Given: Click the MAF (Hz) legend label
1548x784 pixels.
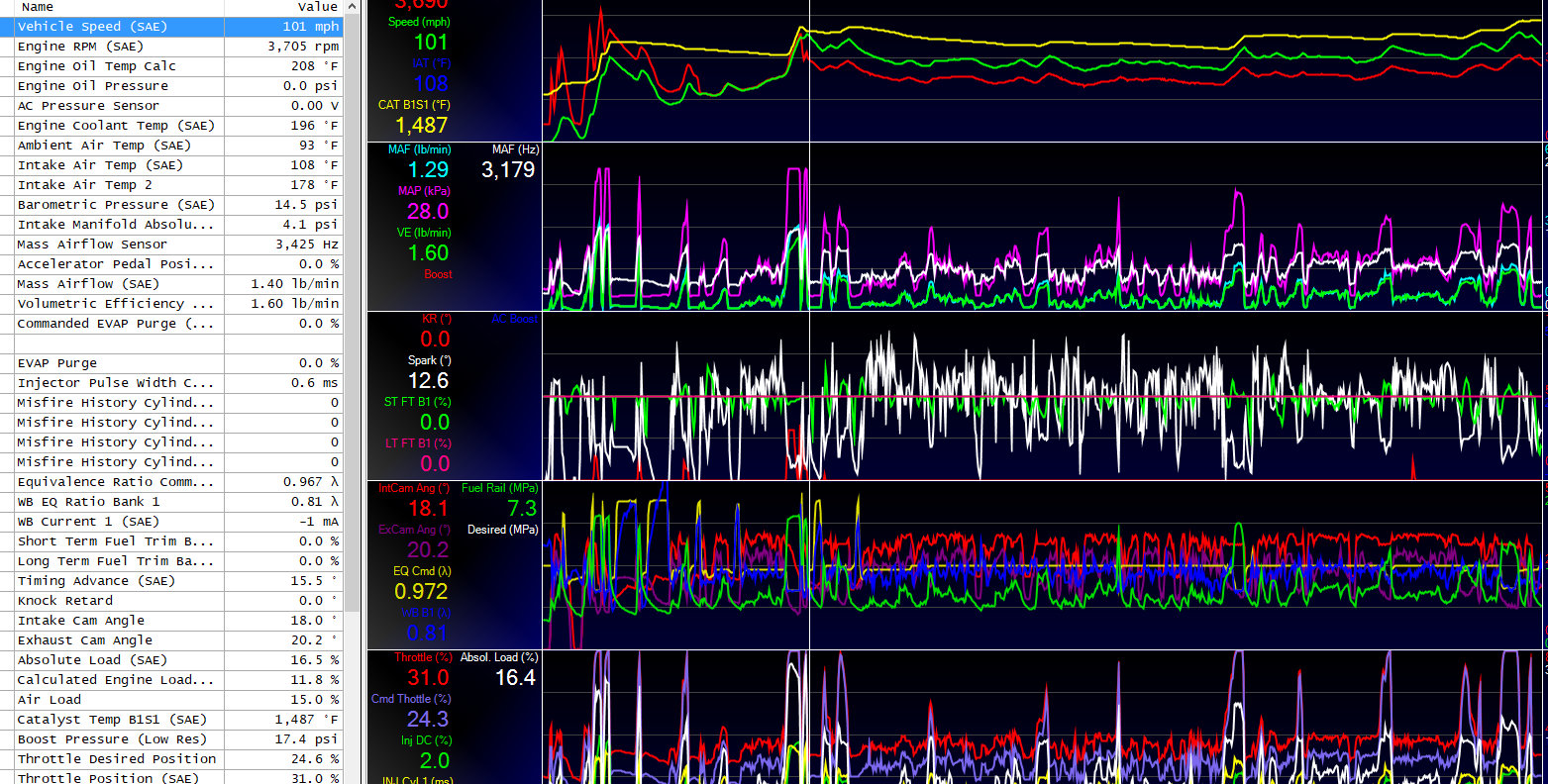Looking at the screenshot, I should coord(515,149).
